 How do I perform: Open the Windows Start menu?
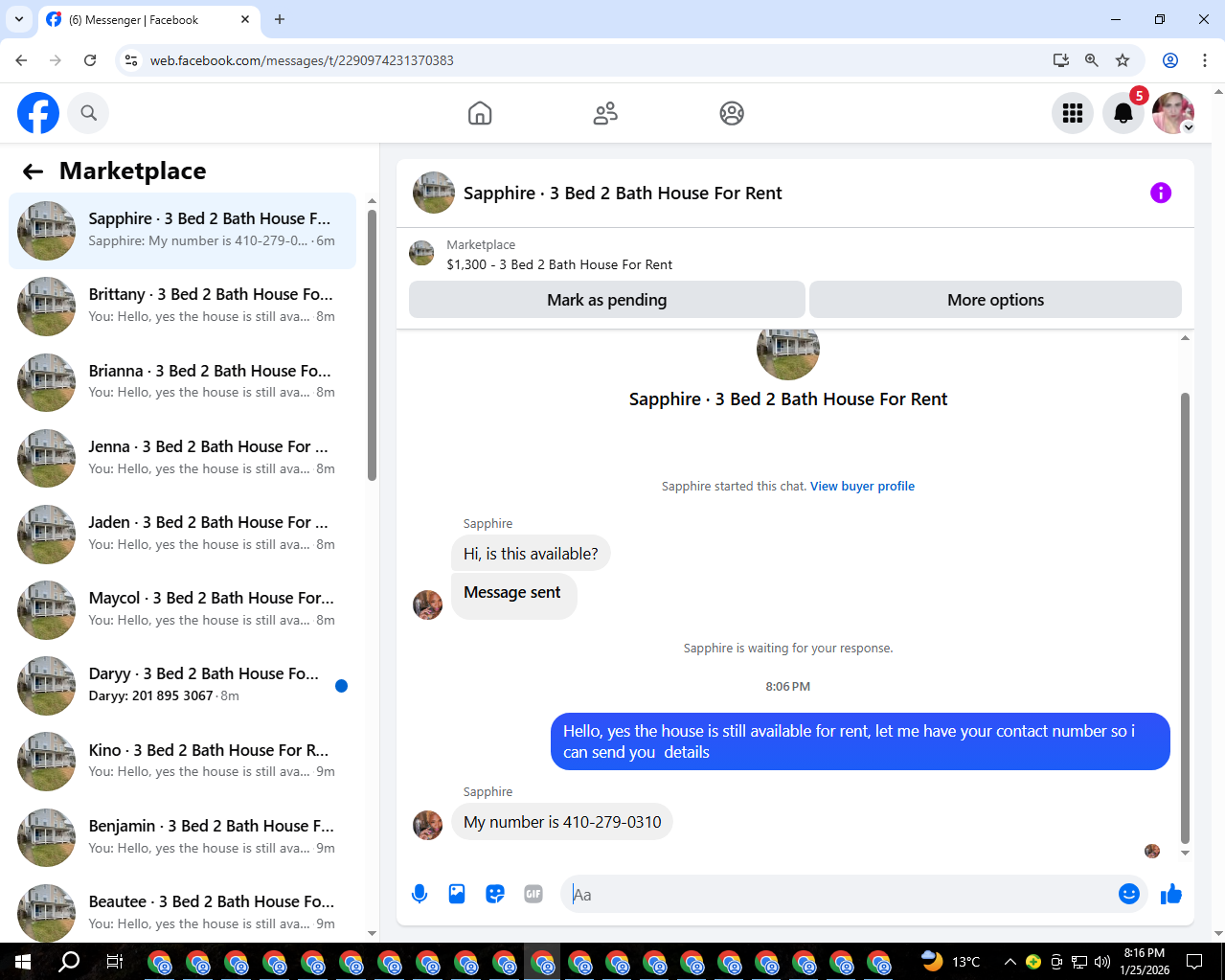pos(23,962)
